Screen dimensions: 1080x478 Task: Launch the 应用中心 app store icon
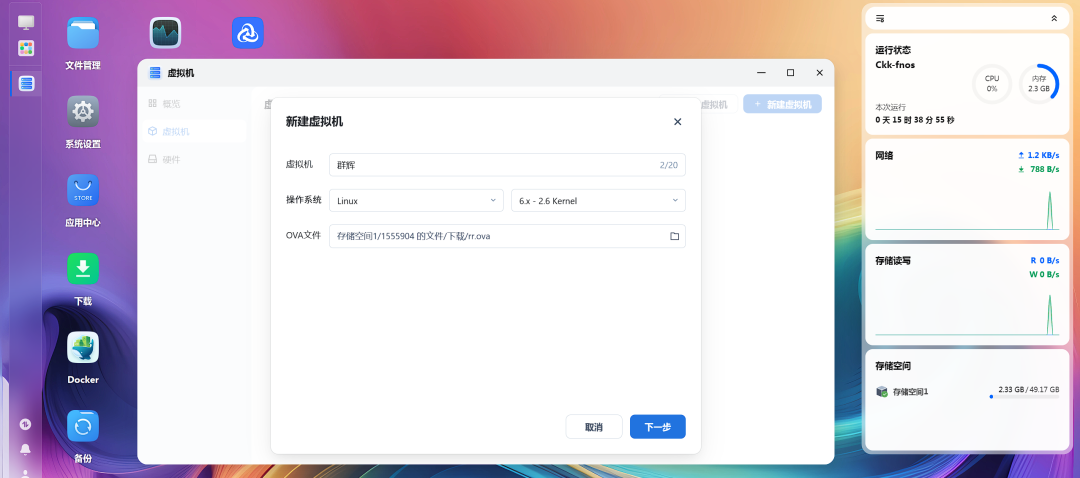pos(83,190)
